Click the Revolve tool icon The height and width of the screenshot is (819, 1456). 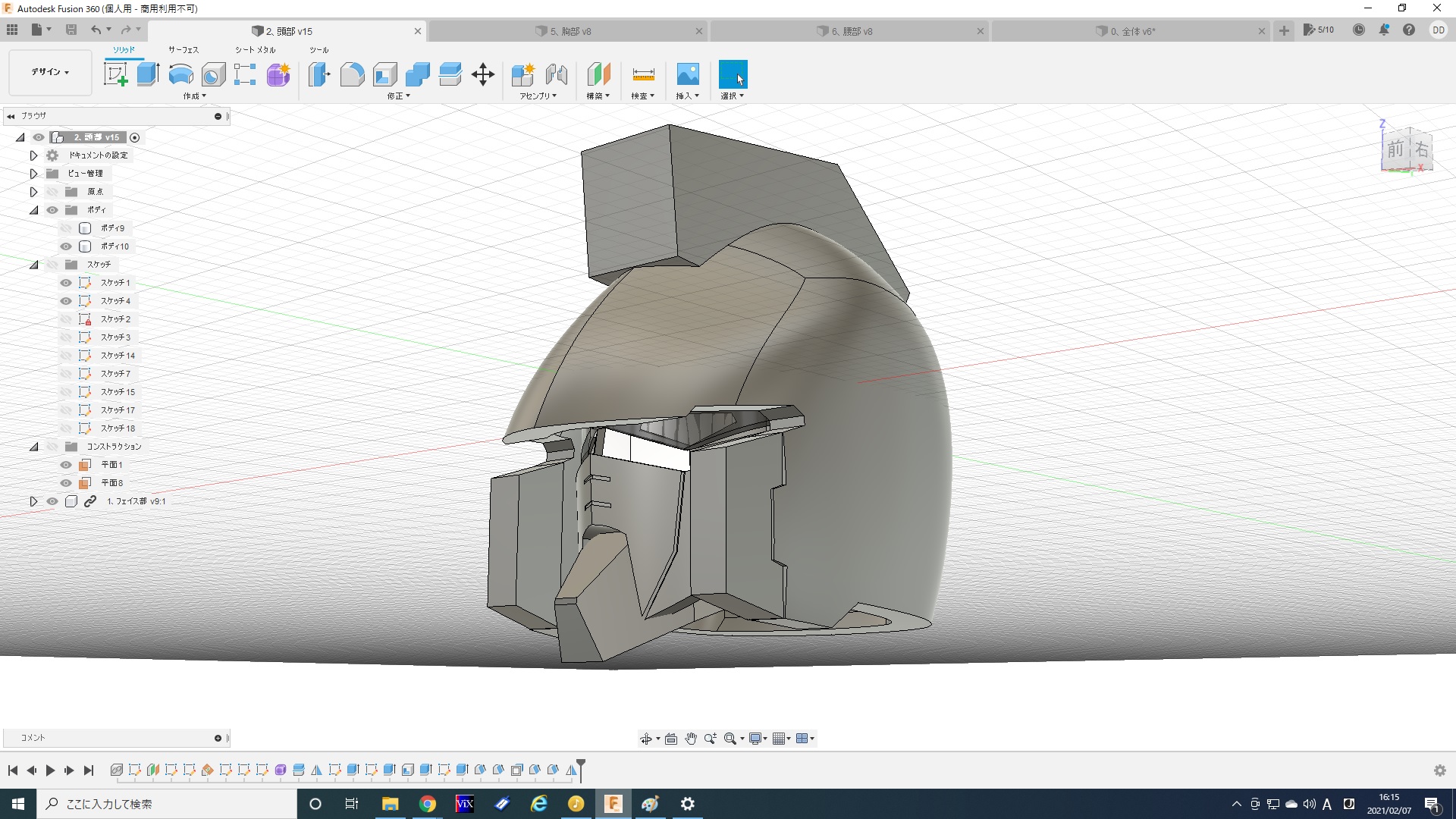pyautogui.click(x=180, y=74)
